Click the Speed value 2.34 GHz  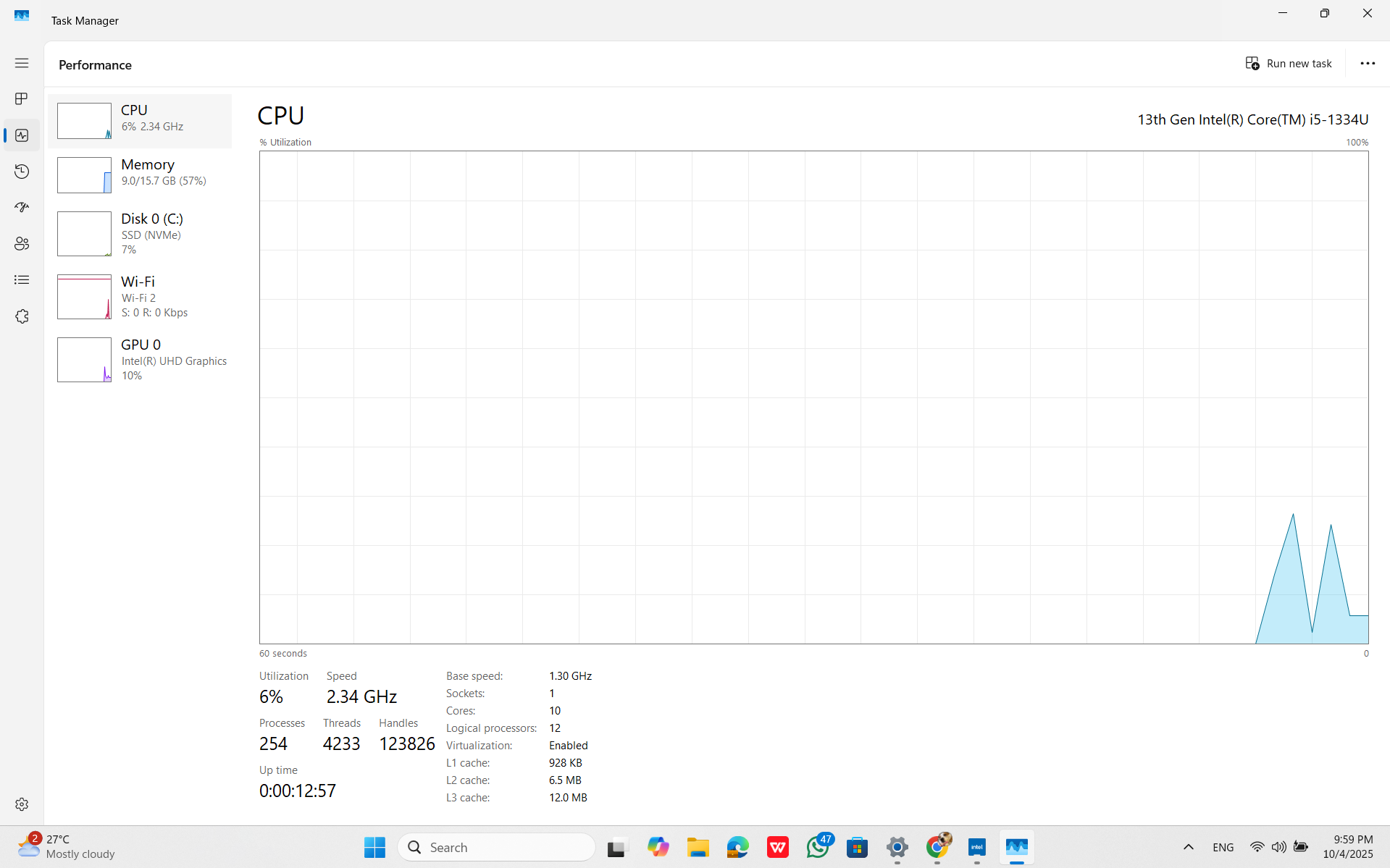point(361,696)
